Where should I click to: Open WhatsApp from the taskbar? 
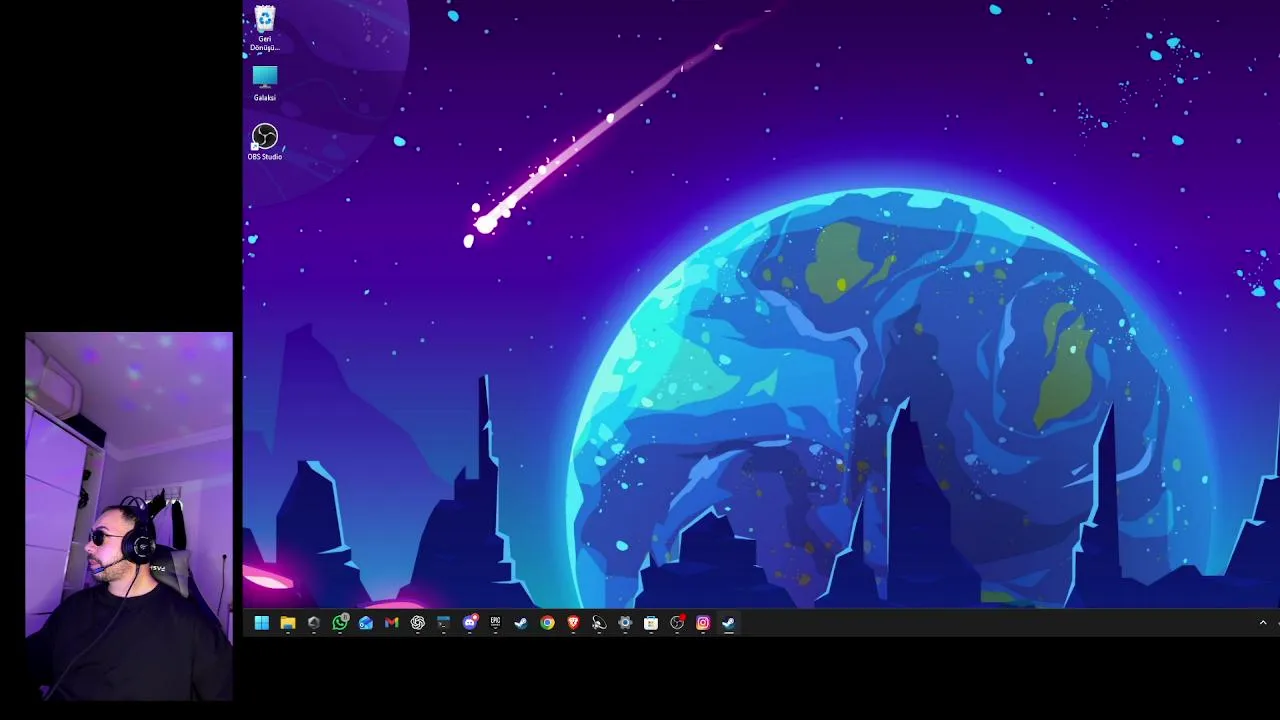(x=340, y=623)
